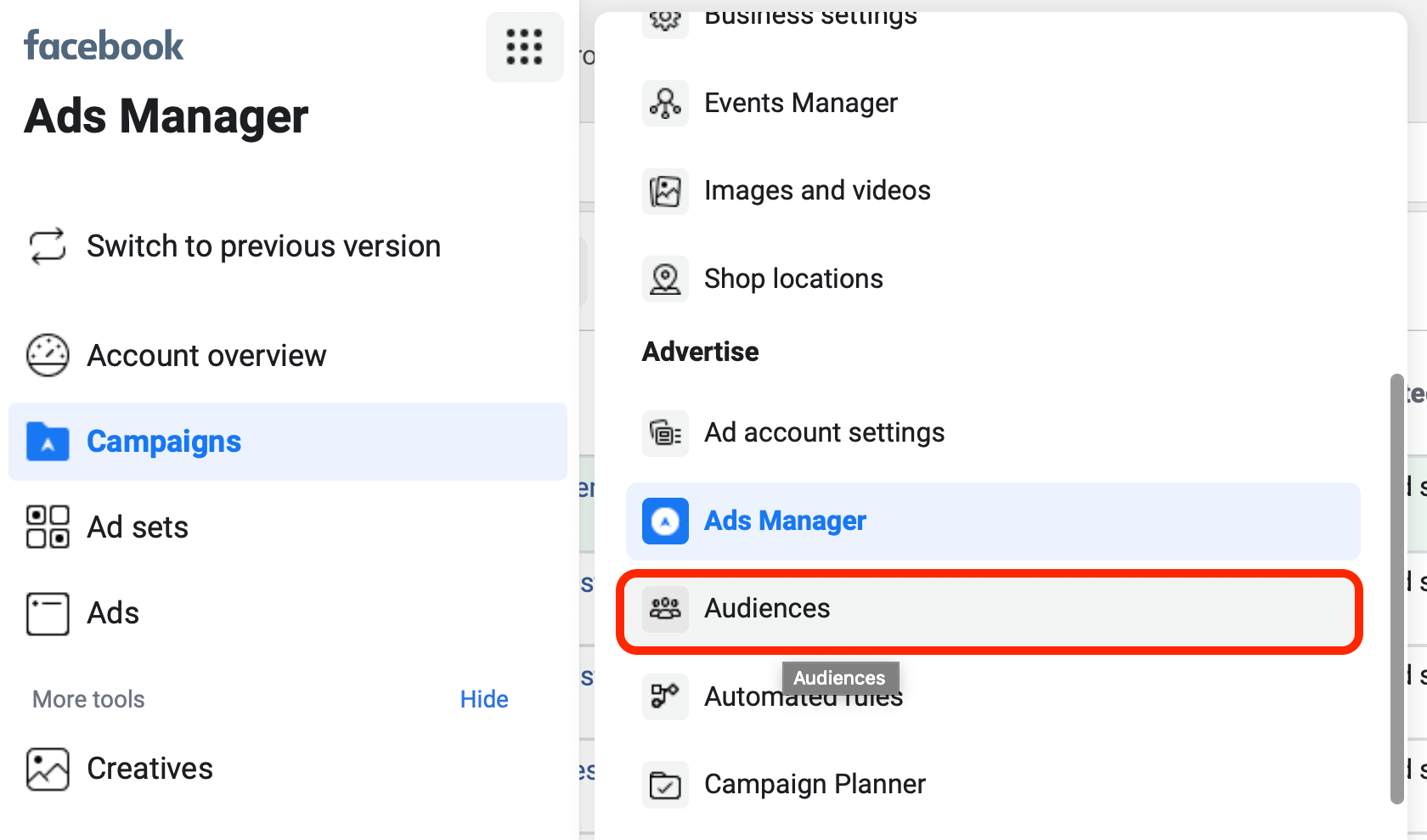Open the nine-dot tools grid menu
1427x840 pixels.
(524, 47)
